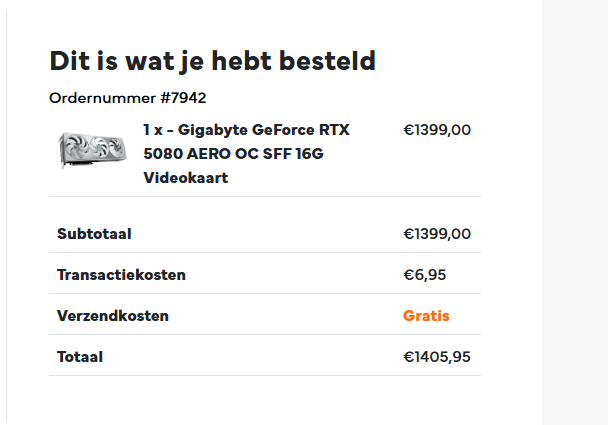Click the Subtotaal amount €1399,00
Screen dimensions: 608x425
[x=437, y=234]
